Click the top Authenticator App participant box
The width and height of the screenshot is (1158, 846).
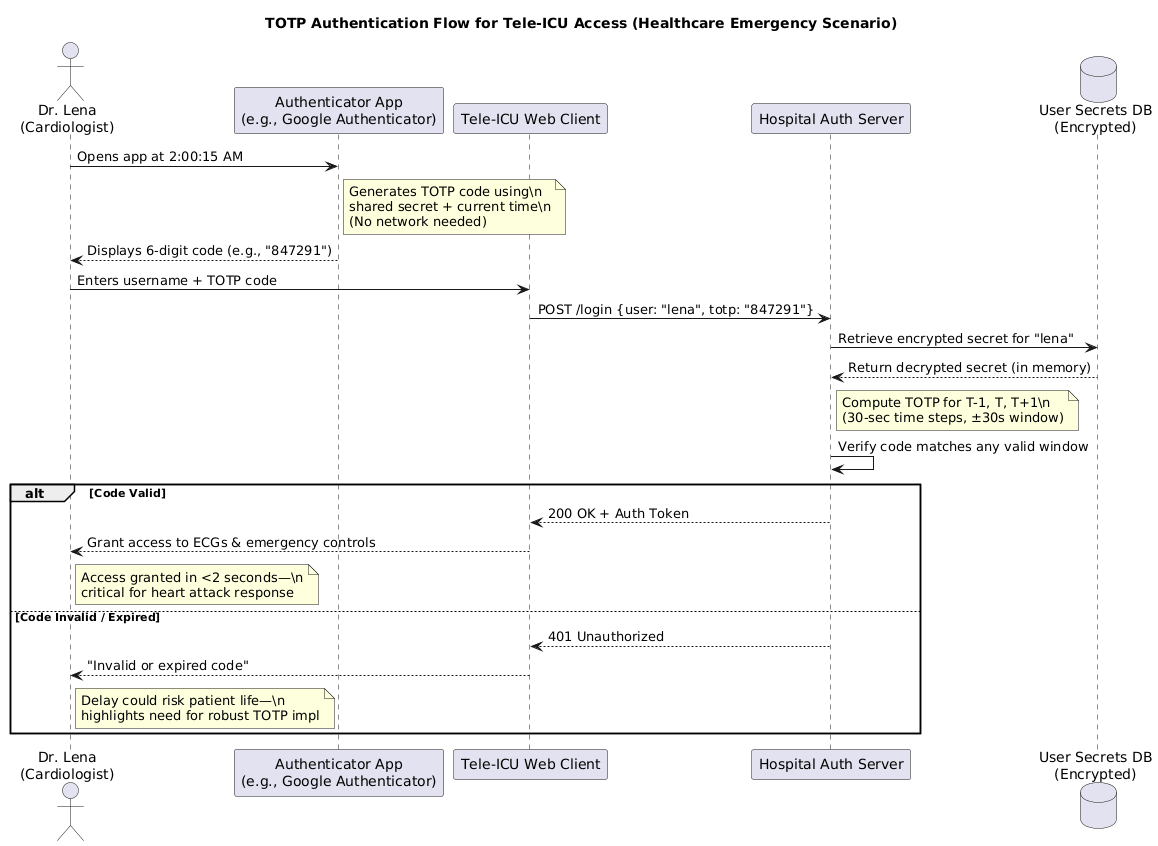click(x=338, y=111)
